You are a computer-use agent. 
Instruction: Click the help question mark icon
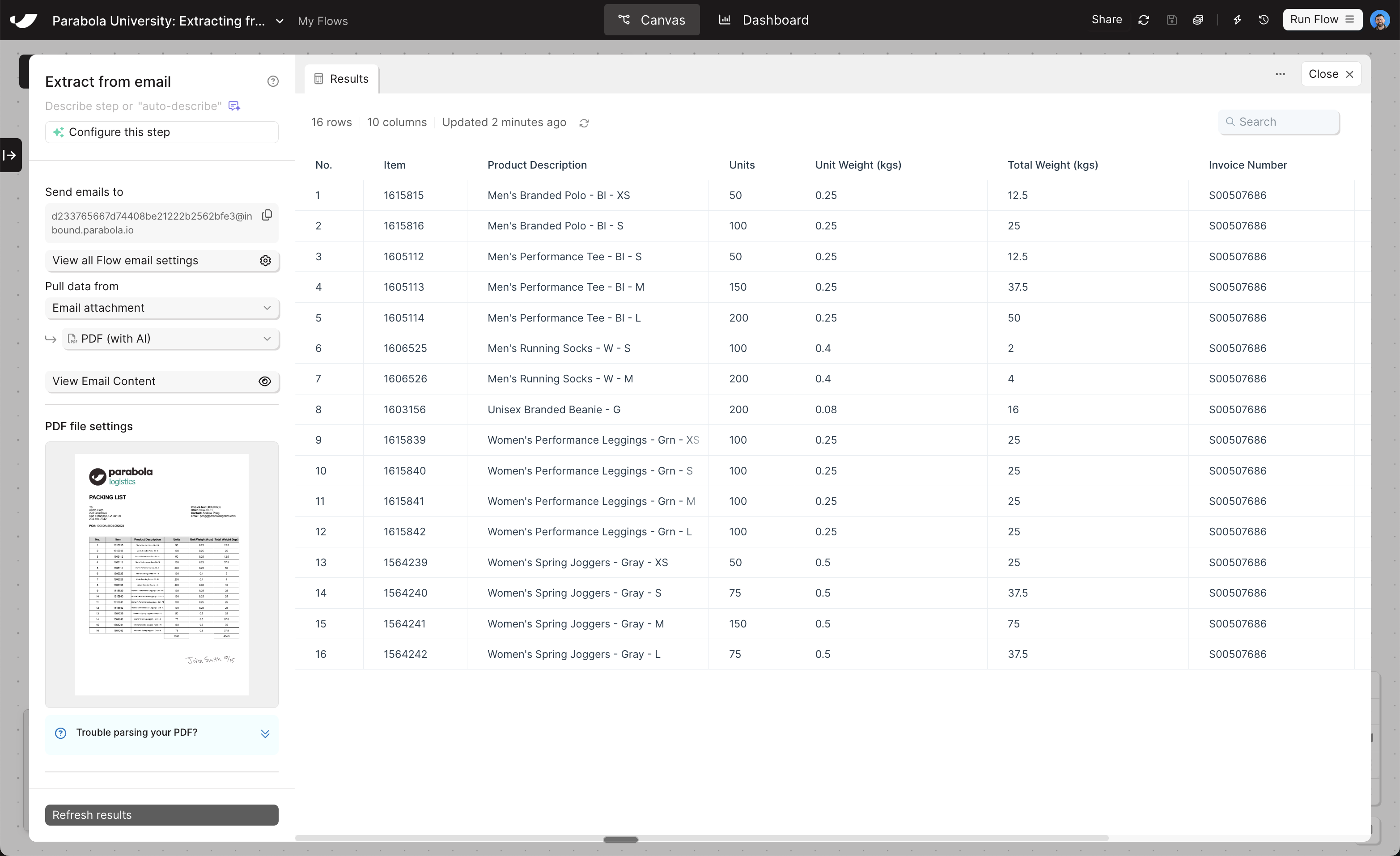(273, 81)
